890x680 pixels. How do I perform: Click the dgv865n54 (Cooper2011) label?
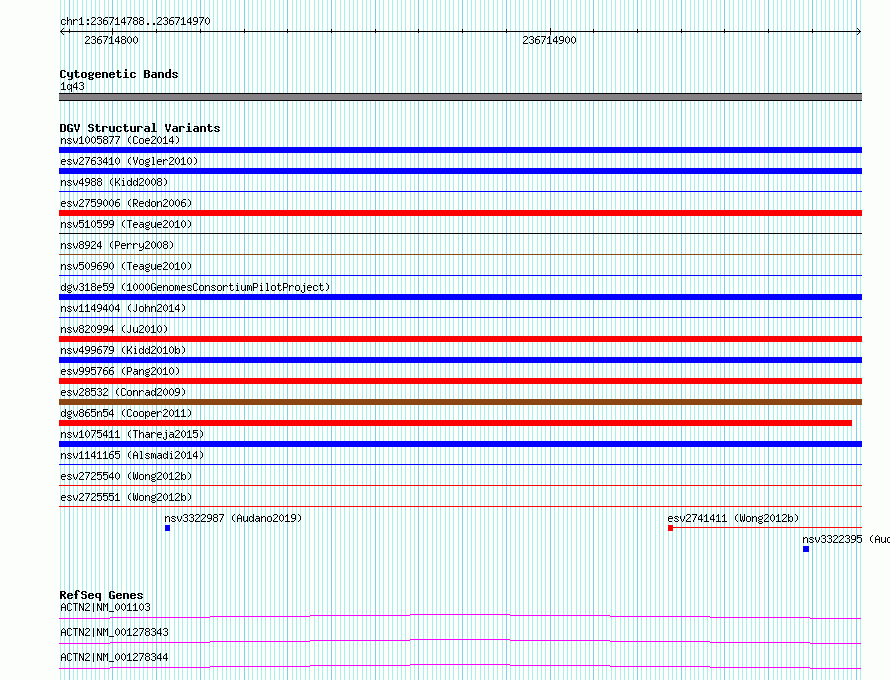[126, 413]
